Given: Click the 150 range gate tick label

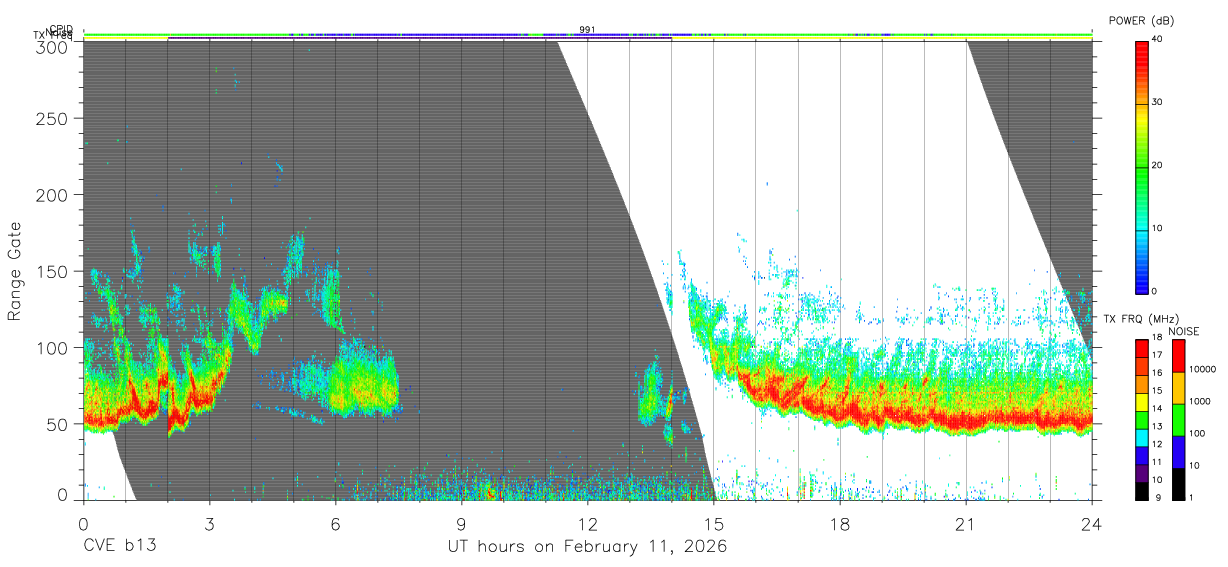Looking at the screenshot, I should [x=52, y=271].
